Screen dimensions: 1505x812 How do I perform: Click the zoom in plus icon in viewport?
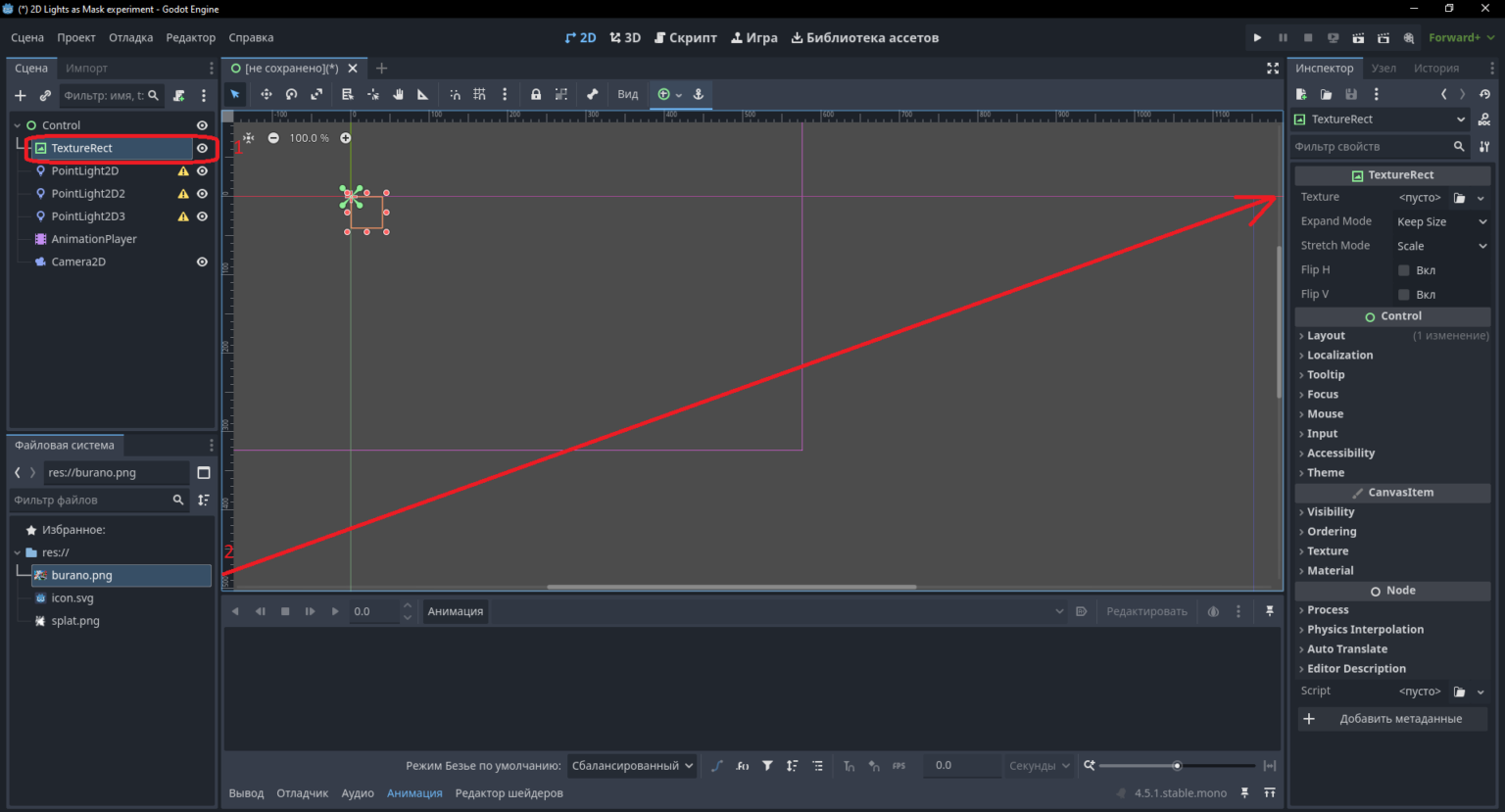[345, 138]
